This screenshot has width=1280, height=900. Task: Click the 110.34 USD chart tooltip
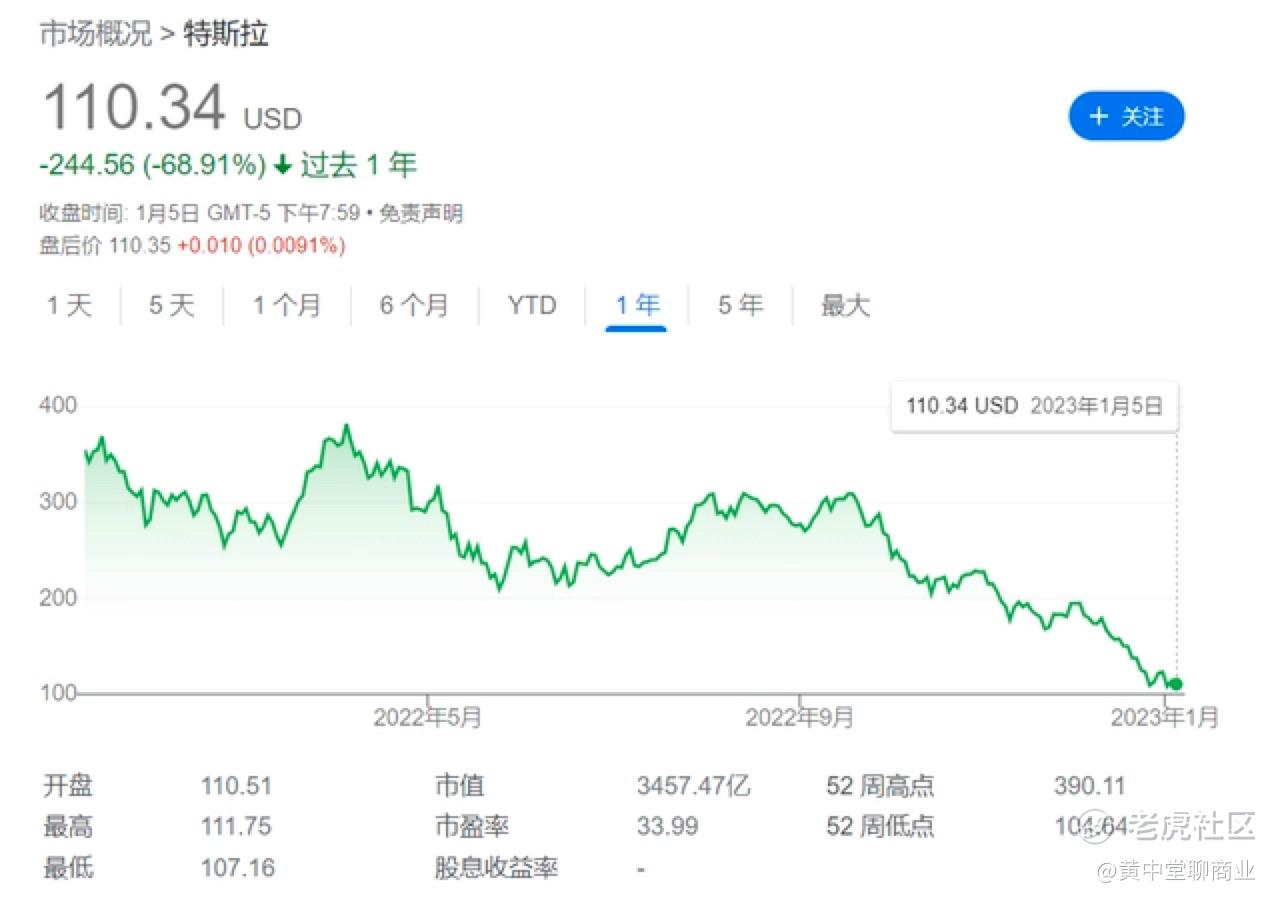1035,406
